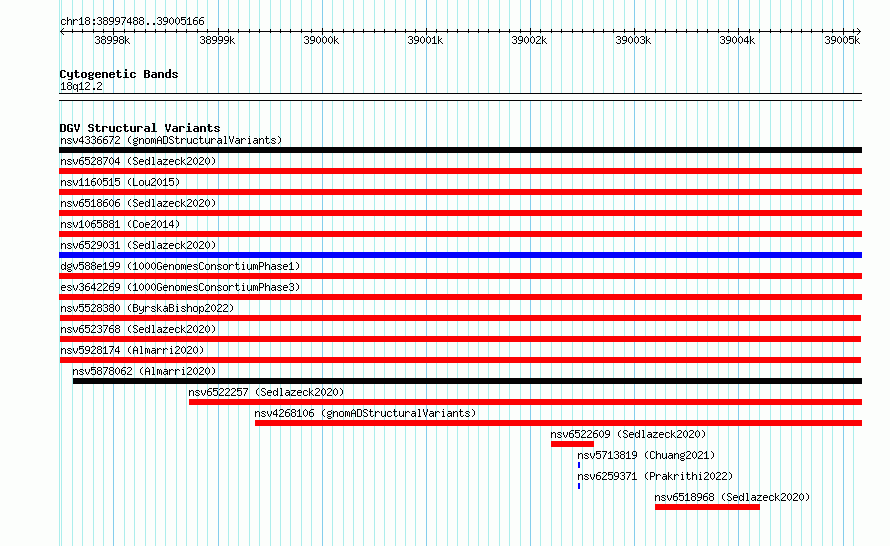The width and height of the screenshot is (890, 546).
Task: Open esv3642269 (1000GenomesConsortiumPhase3) label
Action: (180, 287)
